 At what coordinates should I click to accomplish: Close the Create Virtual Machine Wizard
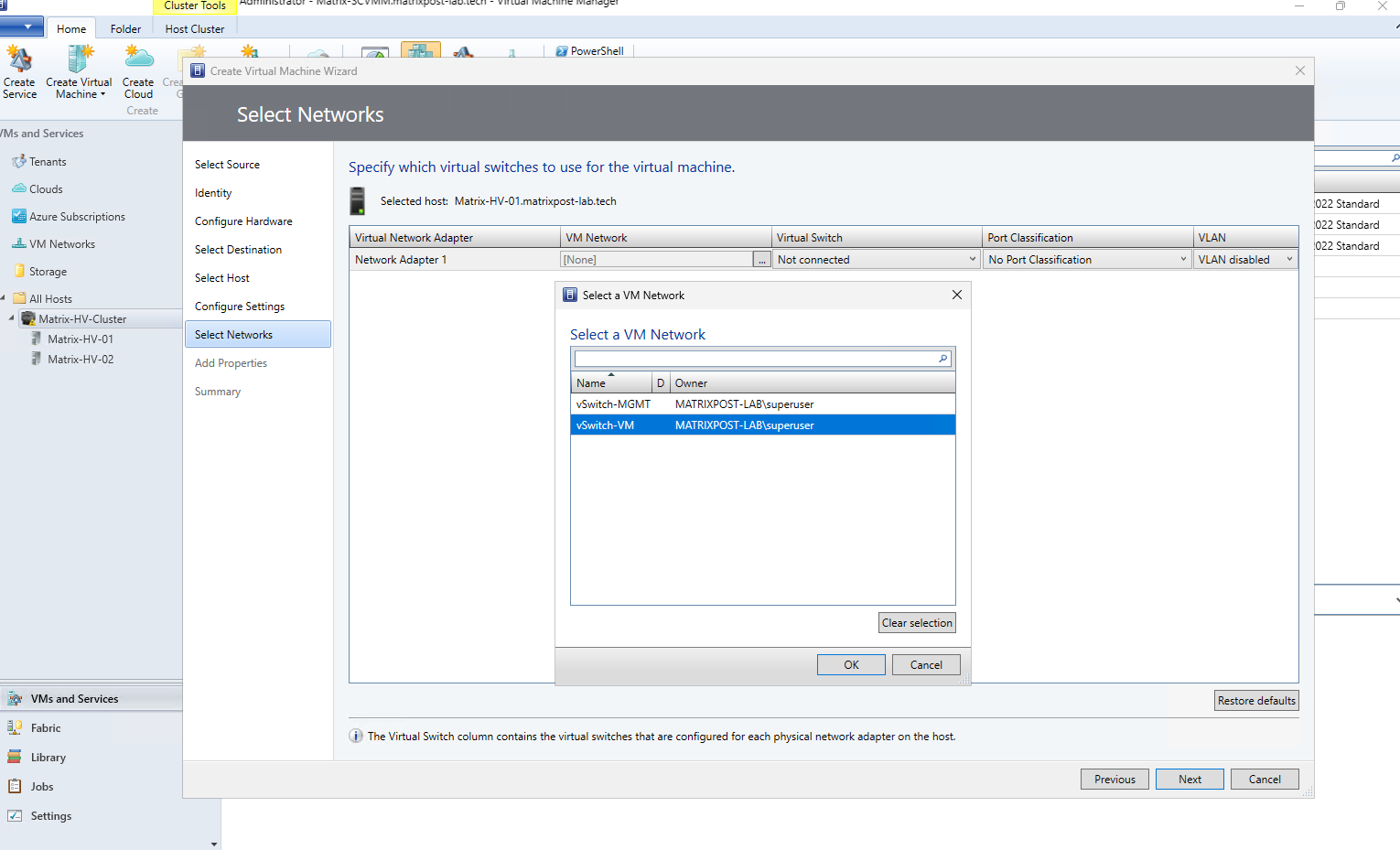(x=1300, y=70)
